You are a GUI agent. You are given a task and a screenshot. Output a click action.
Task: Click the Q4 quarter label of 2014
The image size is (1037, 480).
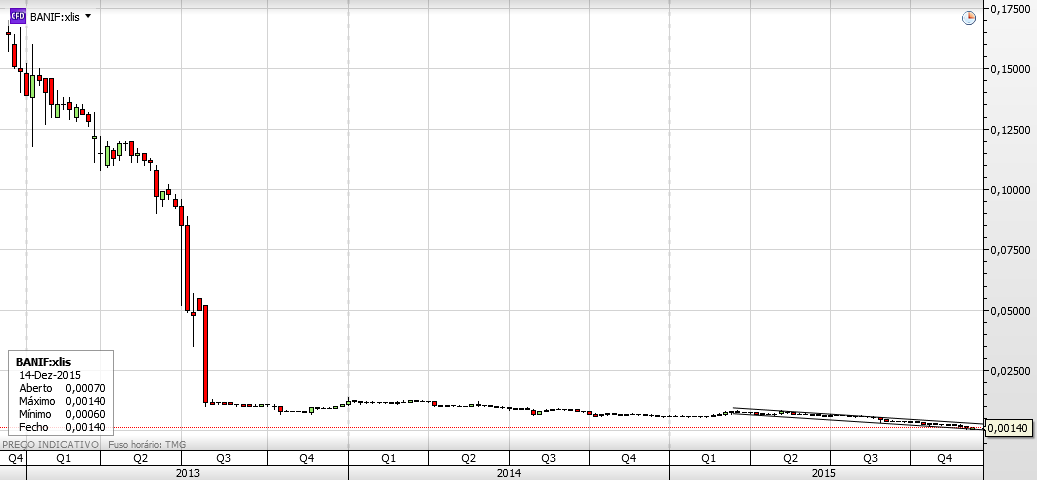click(629, 458)
